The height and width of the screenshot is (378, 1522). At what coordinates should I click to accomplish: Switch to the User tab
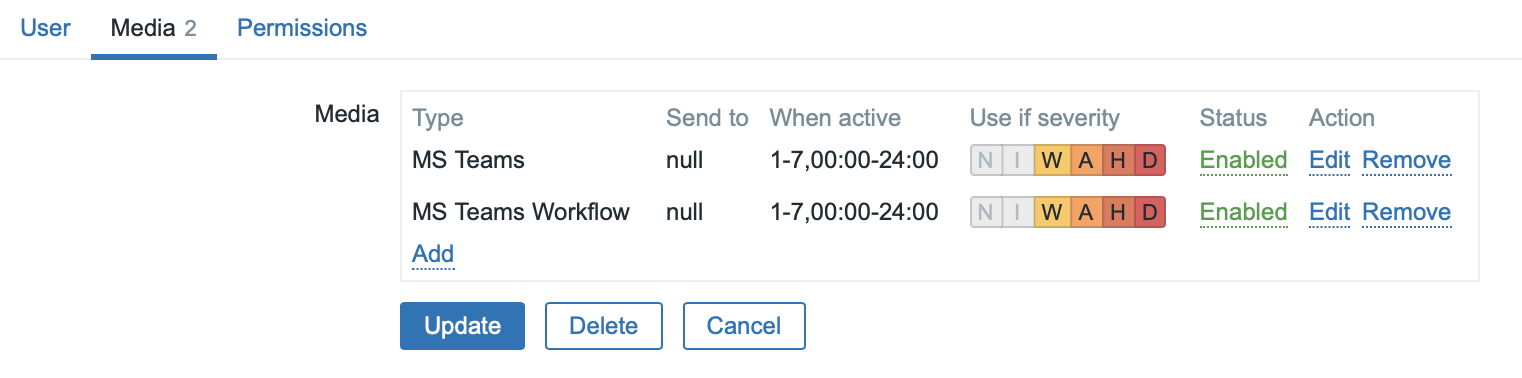tap(46, 28)
